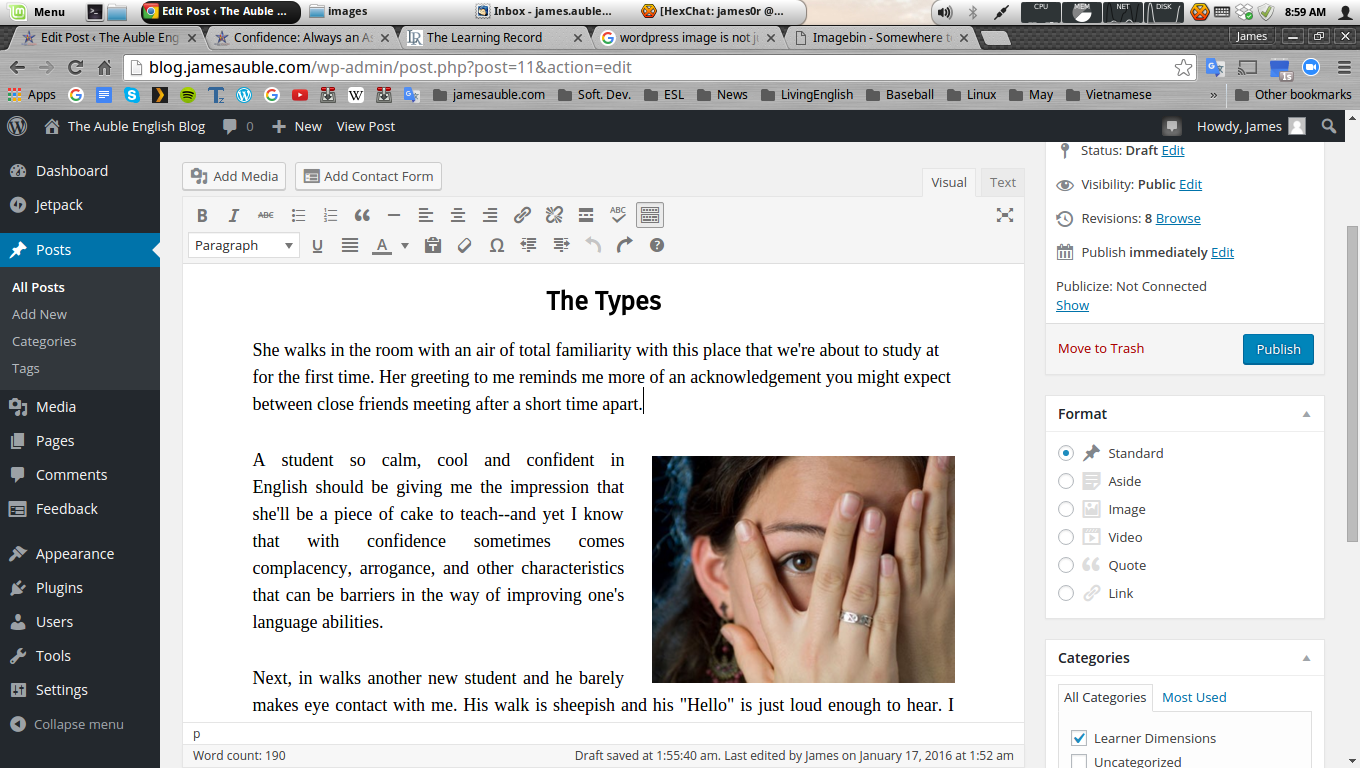Publish the post
Viewport: 1360px width, 768px height.
1278,349
